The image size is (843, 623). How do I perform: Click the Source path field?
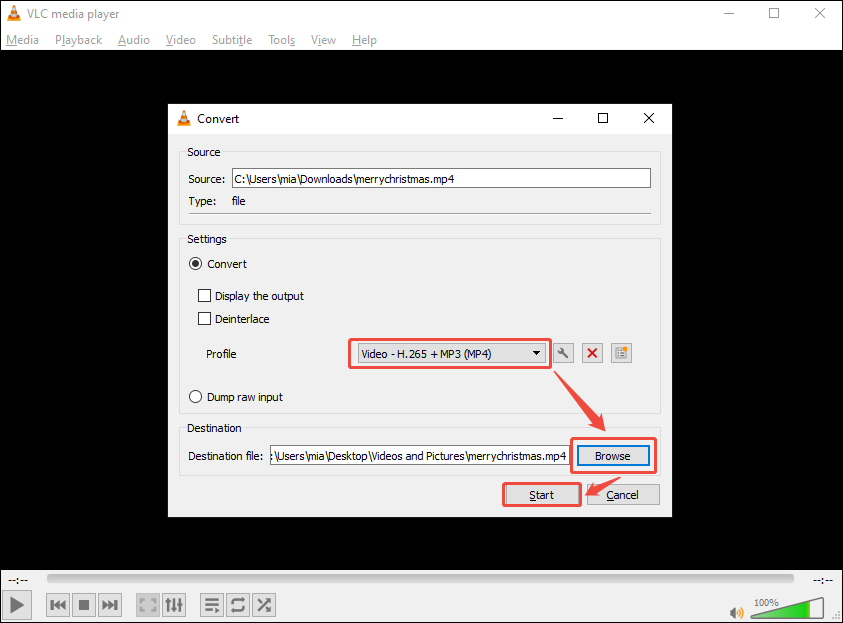point(441,178)
